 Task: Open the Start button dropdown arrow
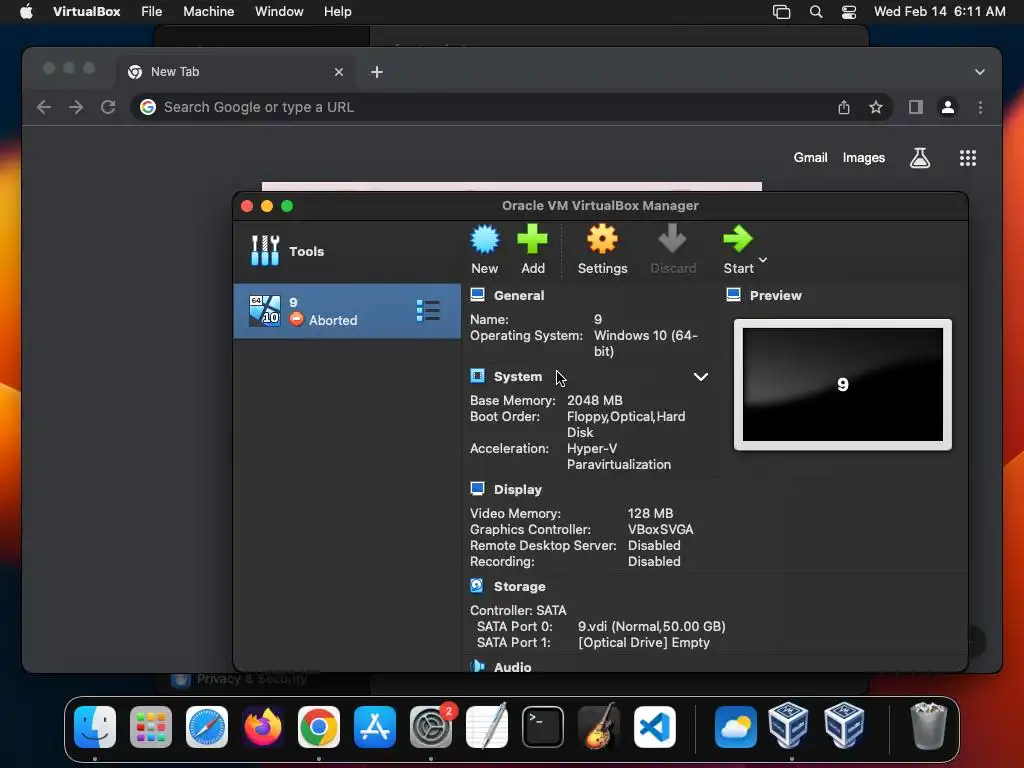tap(763, 260)
